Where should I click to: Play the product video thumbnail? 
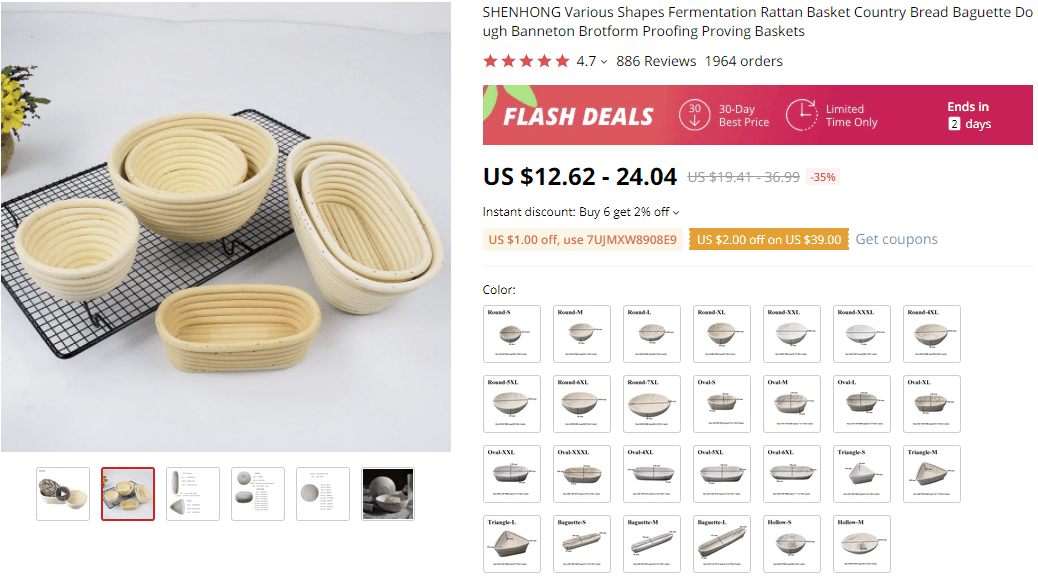(63, 493)
